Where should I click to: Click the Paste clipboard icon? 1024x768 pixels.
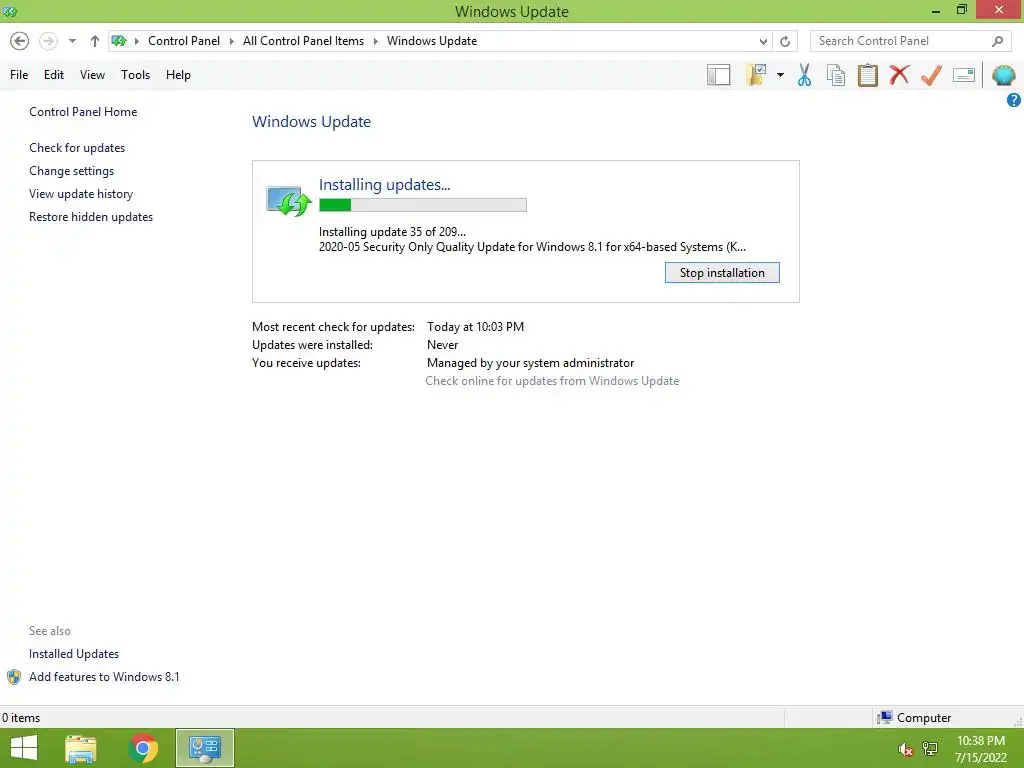click(868, 75)
